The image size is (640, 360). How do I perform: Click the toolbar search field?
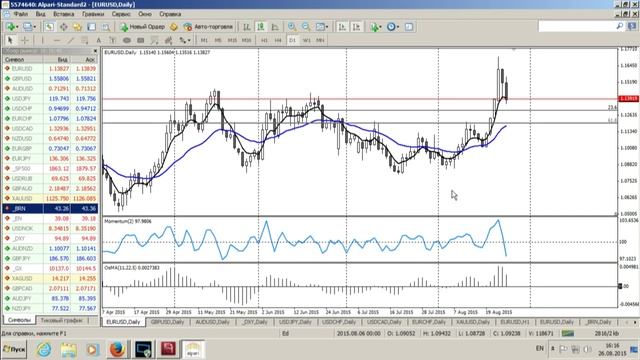[x=581, y=27]
